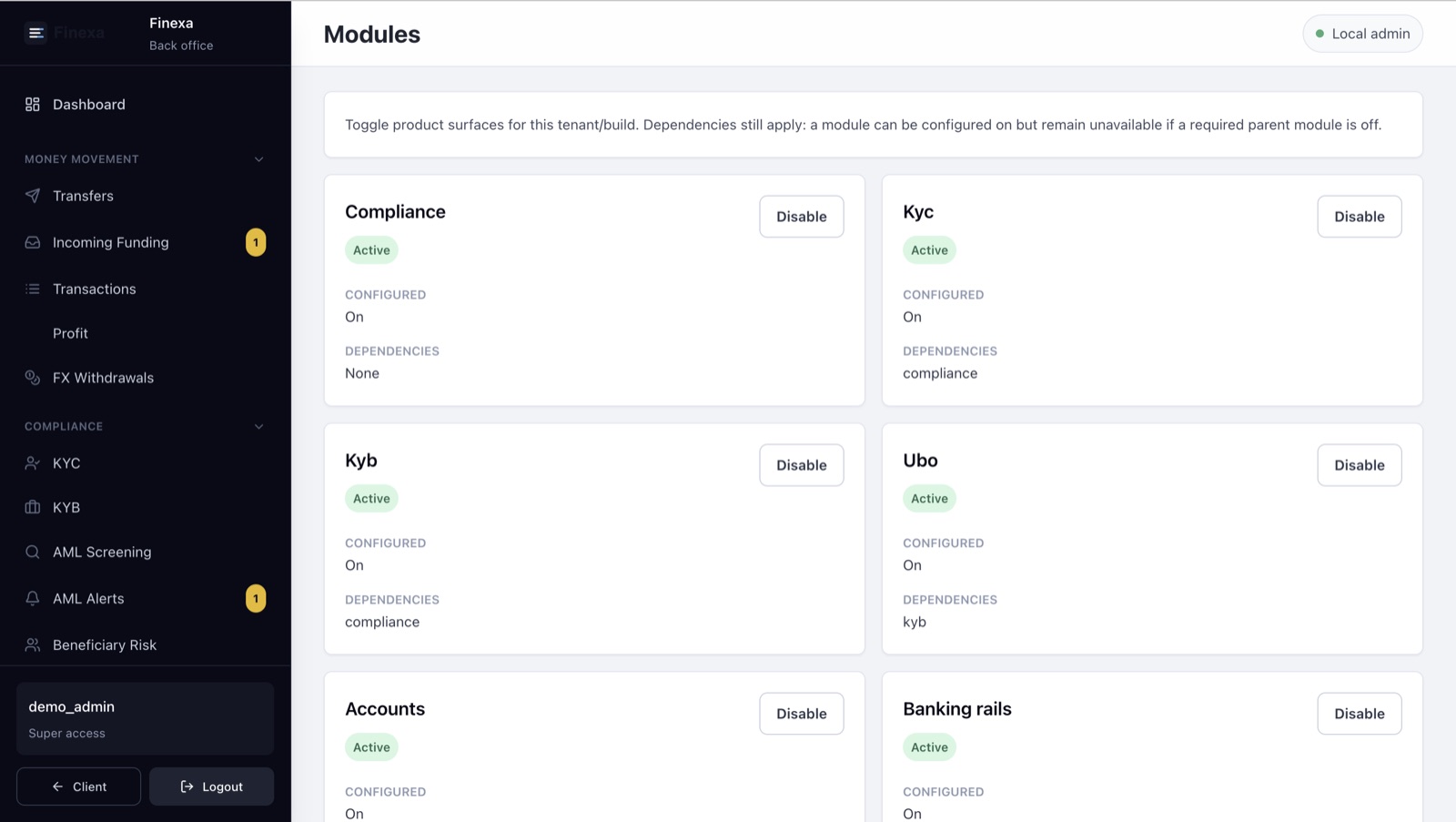Collapse the Compliance section chevron
The image size is (1456, 822).
click(258, 426)
